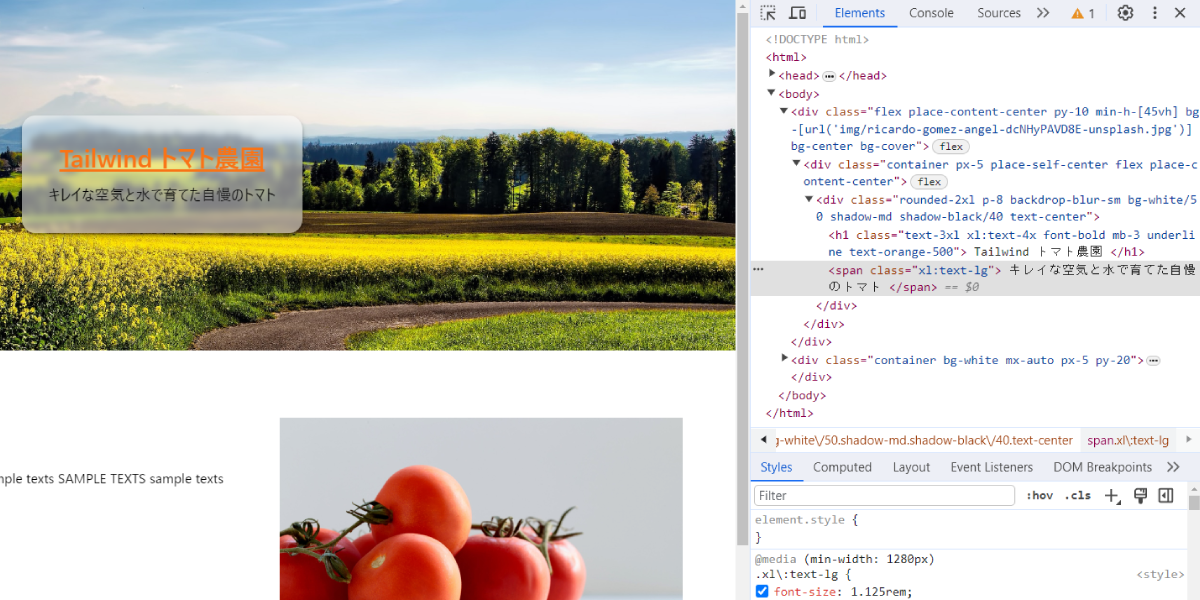1200x600 pixels.
Task: Switch to the Elements tab
Action: tap(860, 13)
